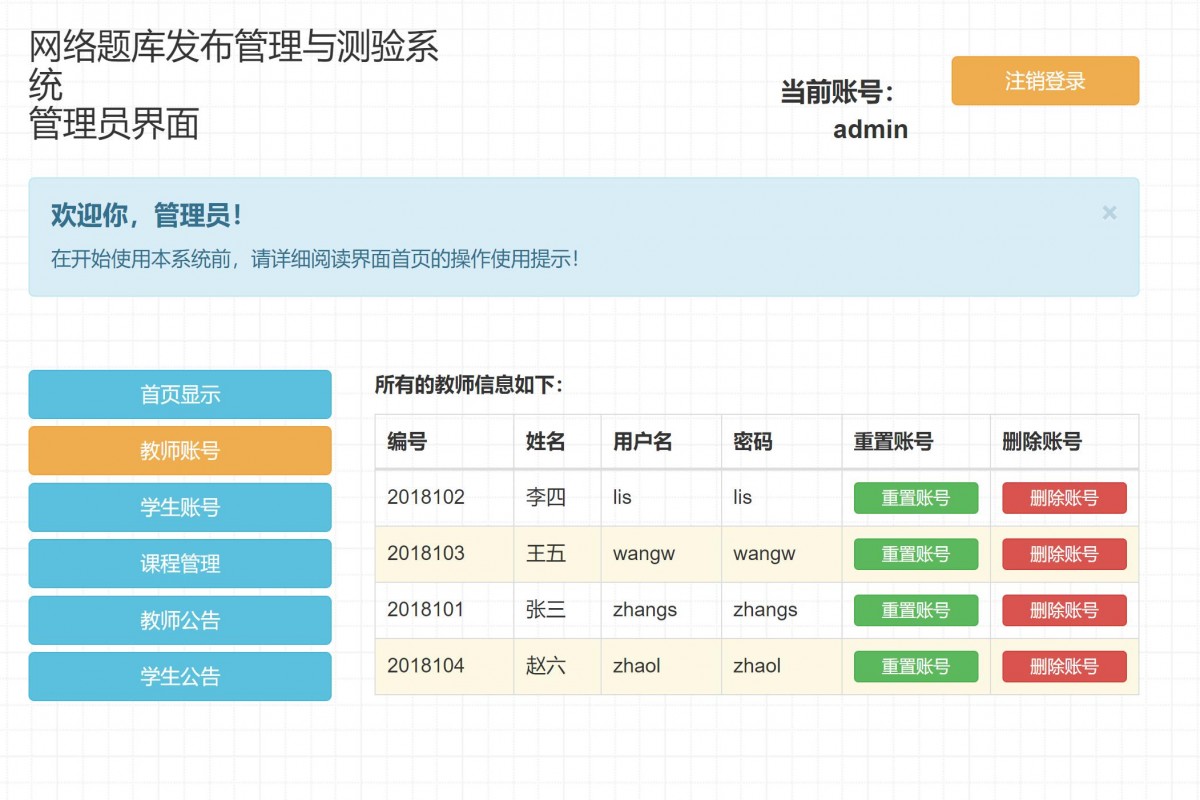
Task: Click the admin account name display
Action: pyautogui.click(x=870, y=129)
